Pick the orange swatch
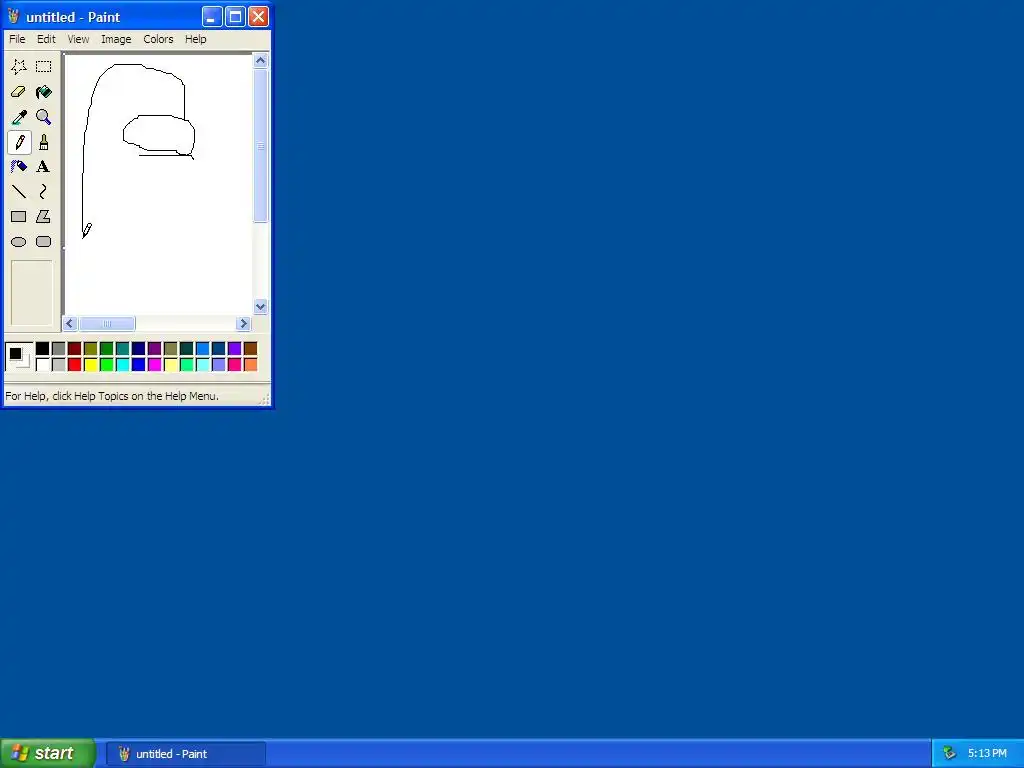 tap(250, 364)
